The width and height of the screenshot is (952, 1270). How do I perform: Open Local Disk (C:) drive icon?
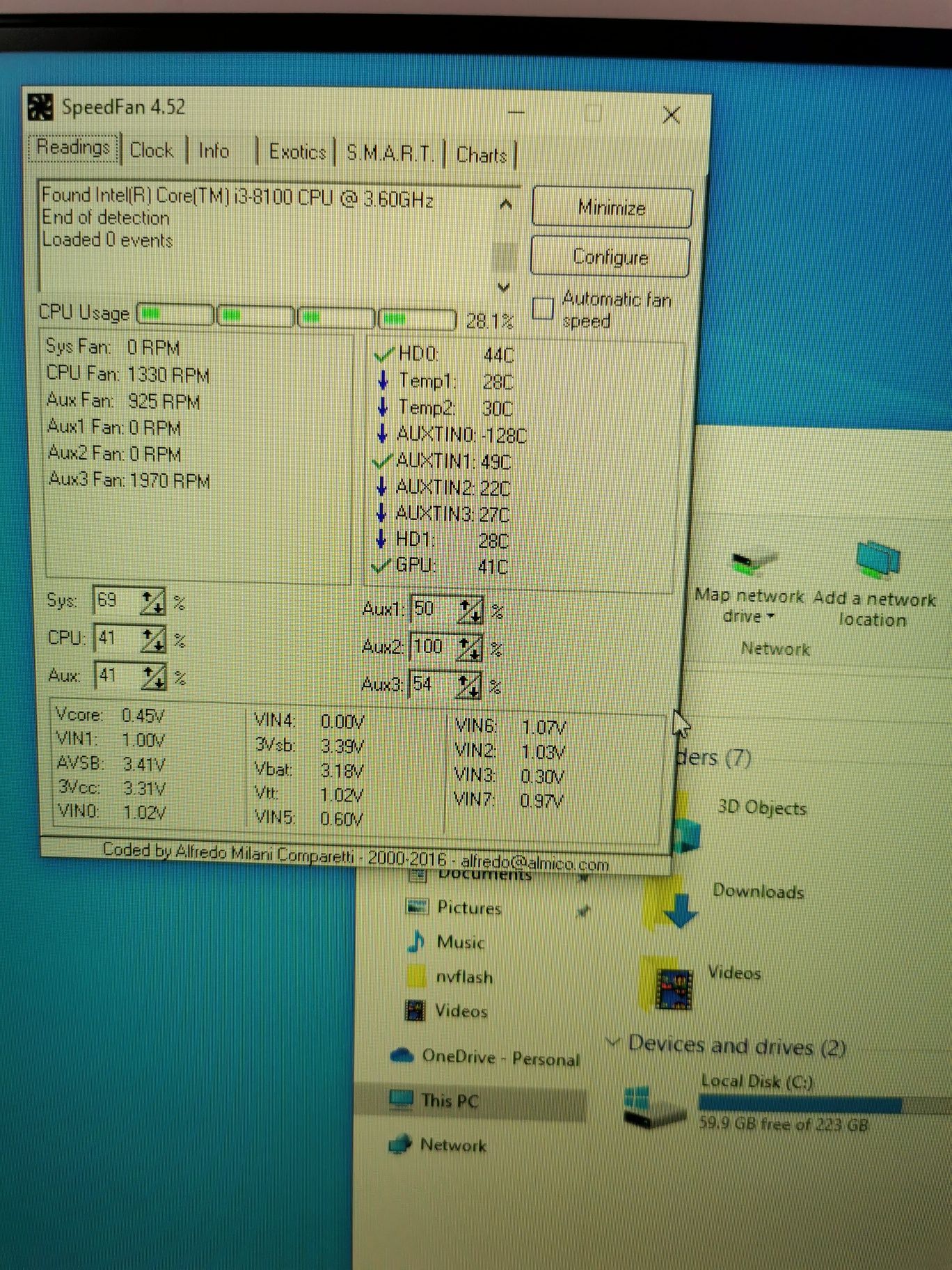point(654,1107)
